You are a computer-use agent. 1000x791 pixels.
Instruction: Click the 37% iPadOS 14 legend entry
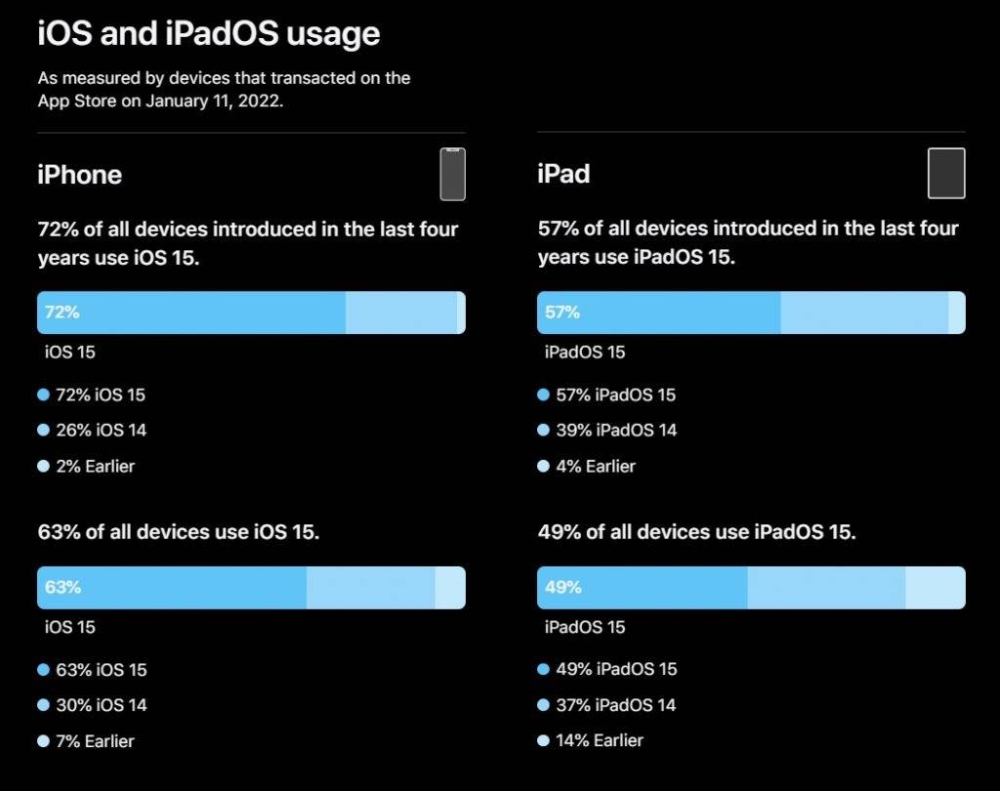pyautogui.click(x=607, y=705)
